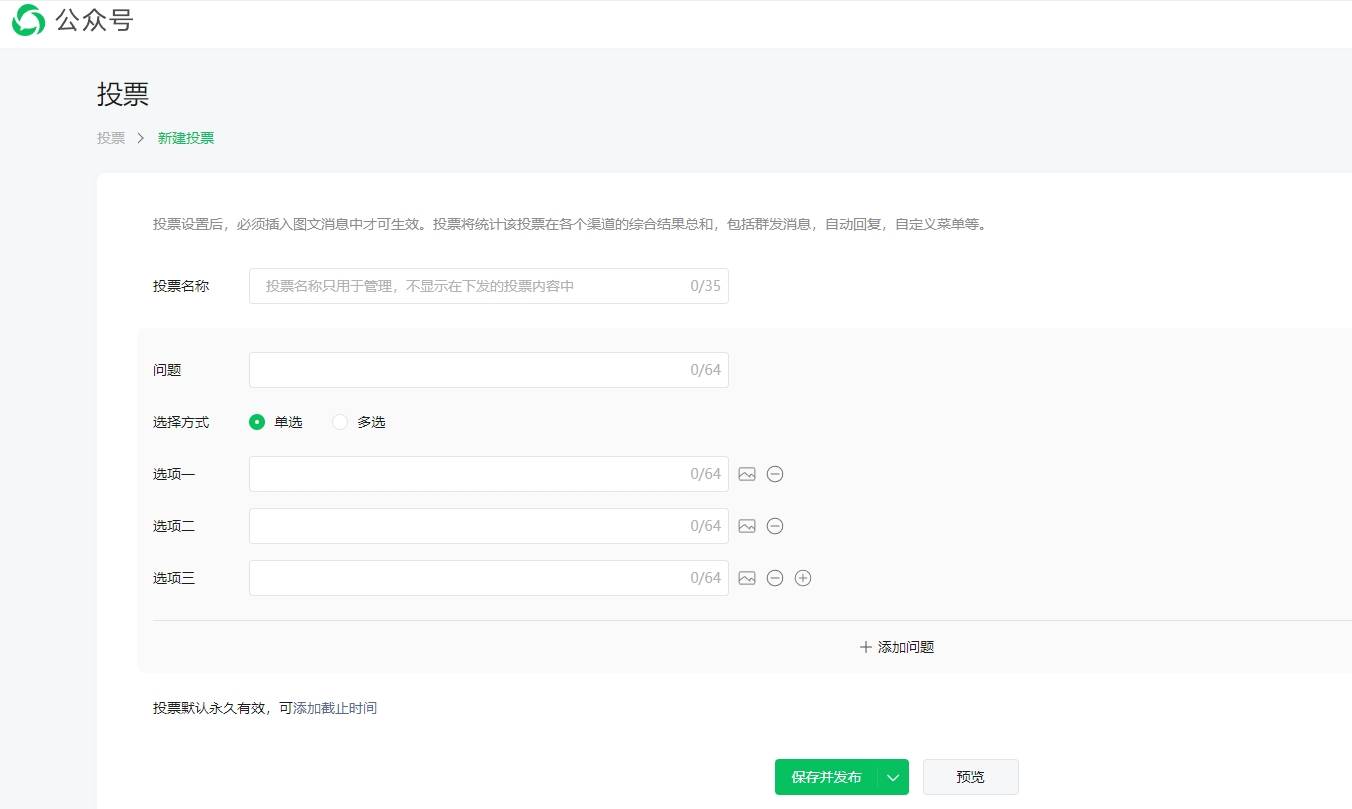Focus the 选项一 input field
Image resolution: width=1352 pixels, height=809 pixels.
point(489,474)
